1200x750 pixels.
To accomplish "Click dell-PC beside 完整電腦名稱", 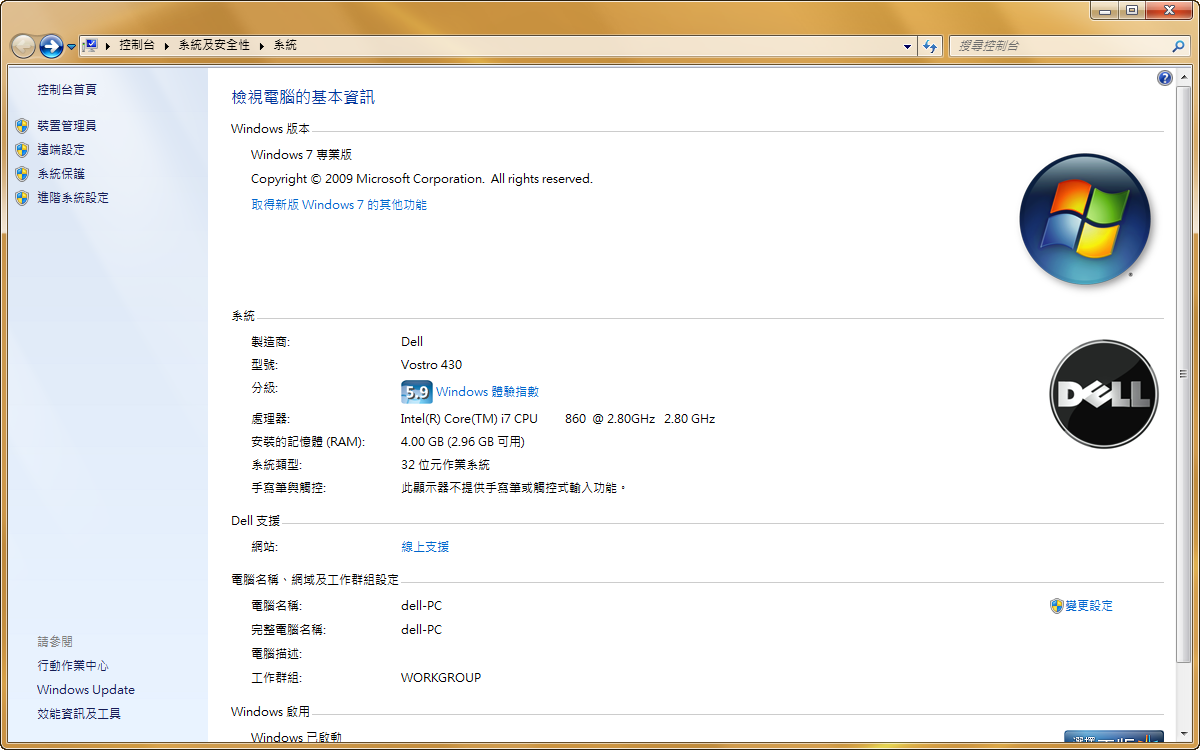I will click(421, 630).
